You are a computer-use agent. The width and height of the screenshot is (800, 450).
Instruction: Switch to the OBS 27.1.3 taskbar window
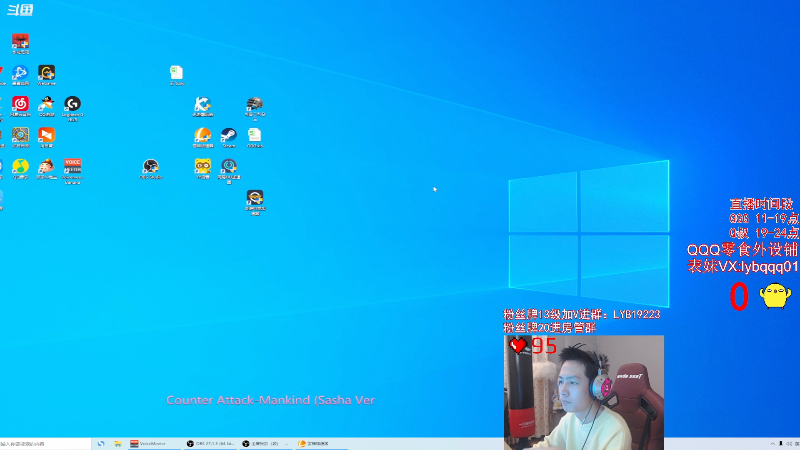click(210, 444)
